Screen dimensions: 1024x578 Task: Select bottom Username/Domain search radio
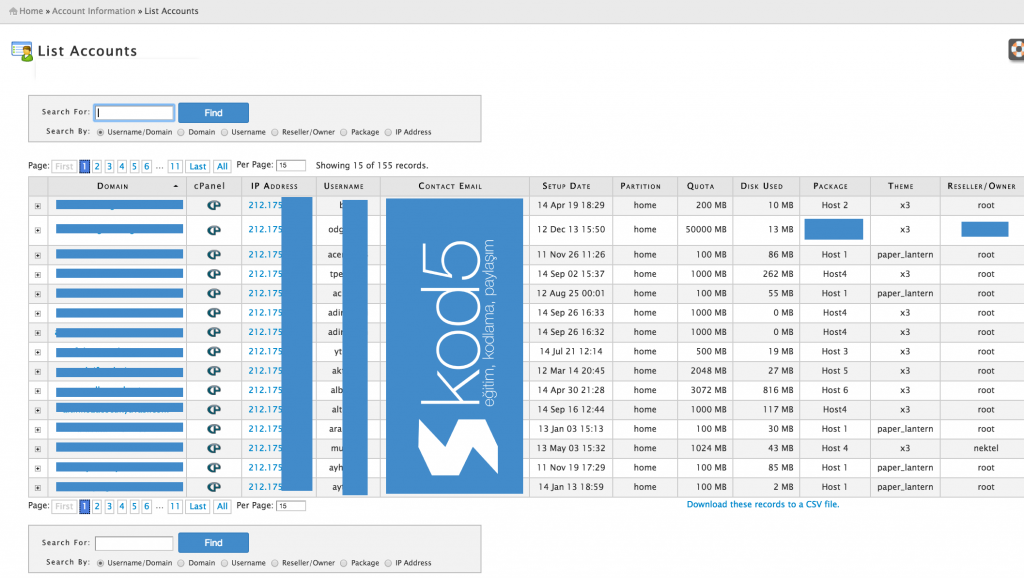[101, 563]
